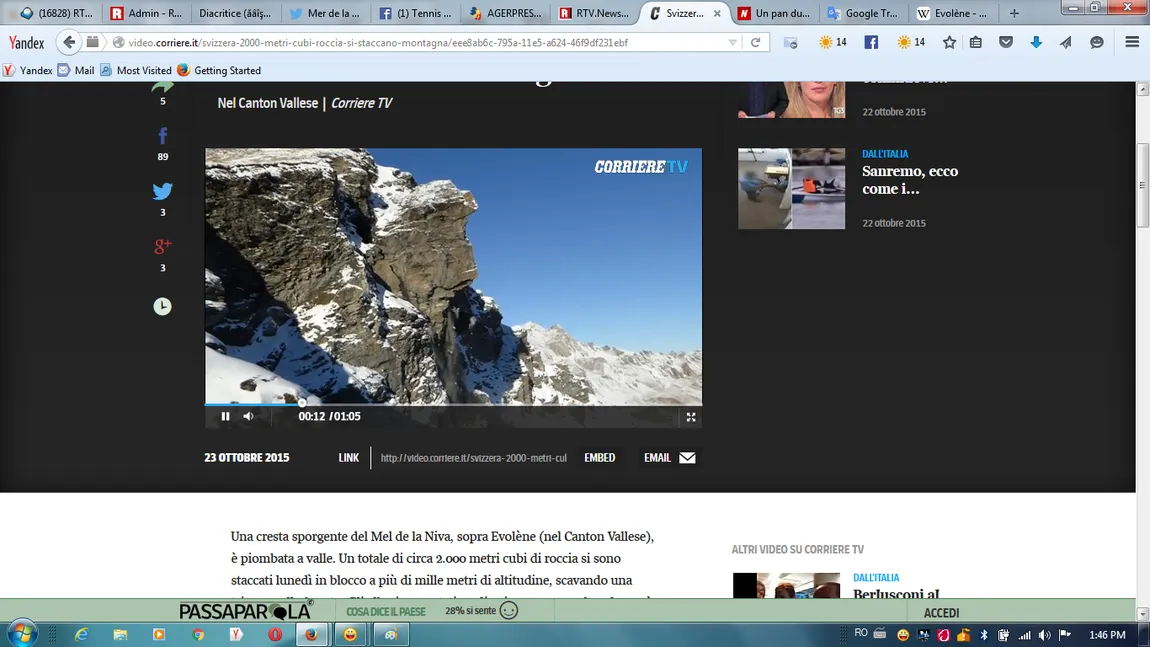Click the address bar URL
Viewport: 1150px width, 647px height.
click(x=378, y=43)
